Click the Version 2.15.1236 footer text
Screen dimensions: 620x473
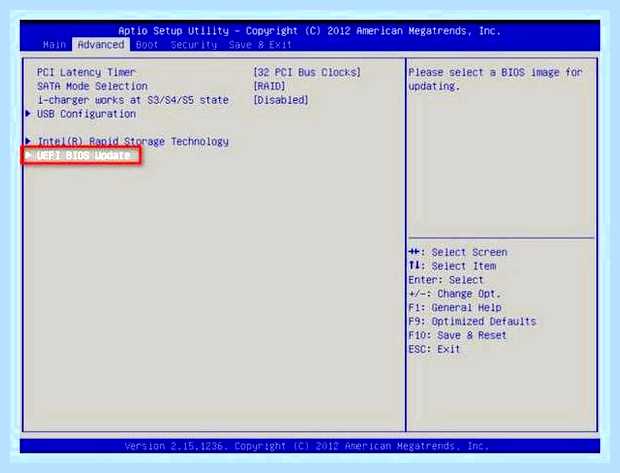pyautogui.click(x=306, y=446)
